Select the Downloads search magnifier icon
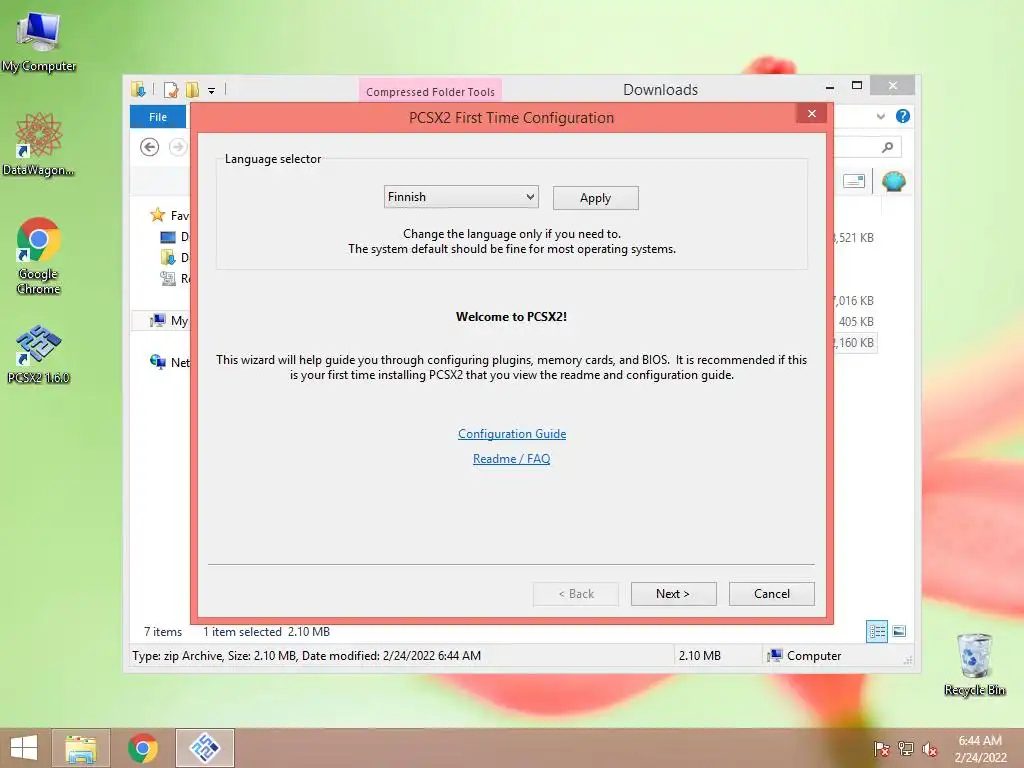1024x768 pixels. [888, 147]
